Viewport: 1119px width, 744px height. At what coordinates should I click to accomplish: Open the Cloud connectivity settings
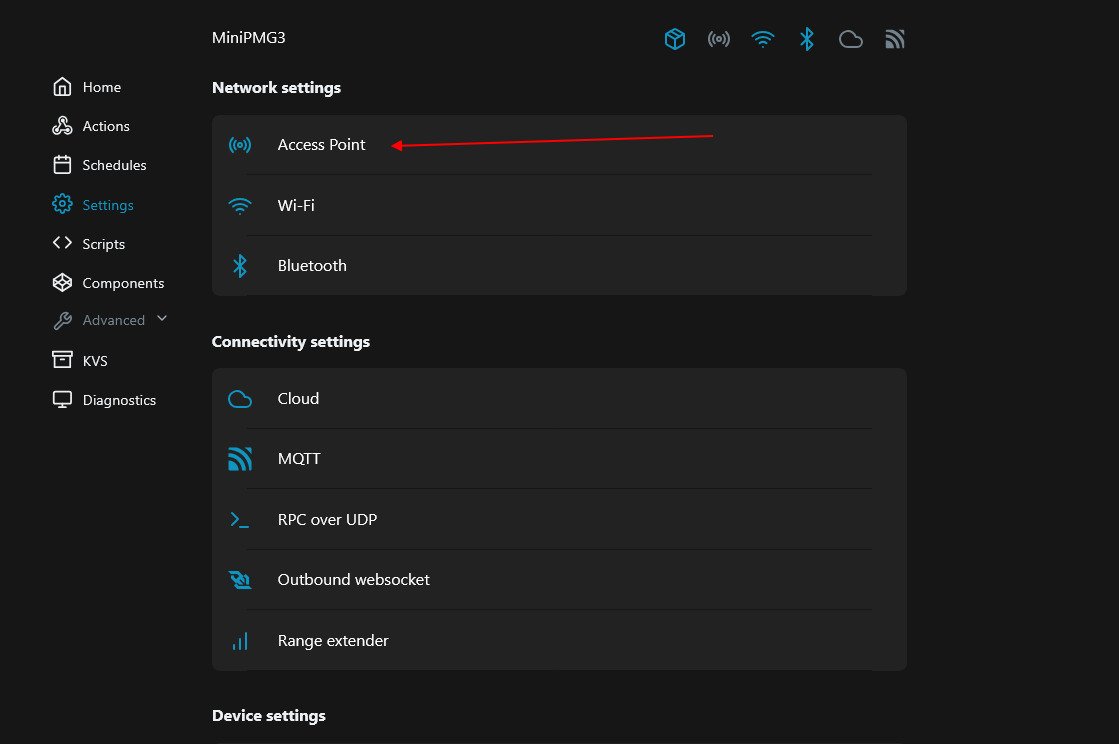298,399
